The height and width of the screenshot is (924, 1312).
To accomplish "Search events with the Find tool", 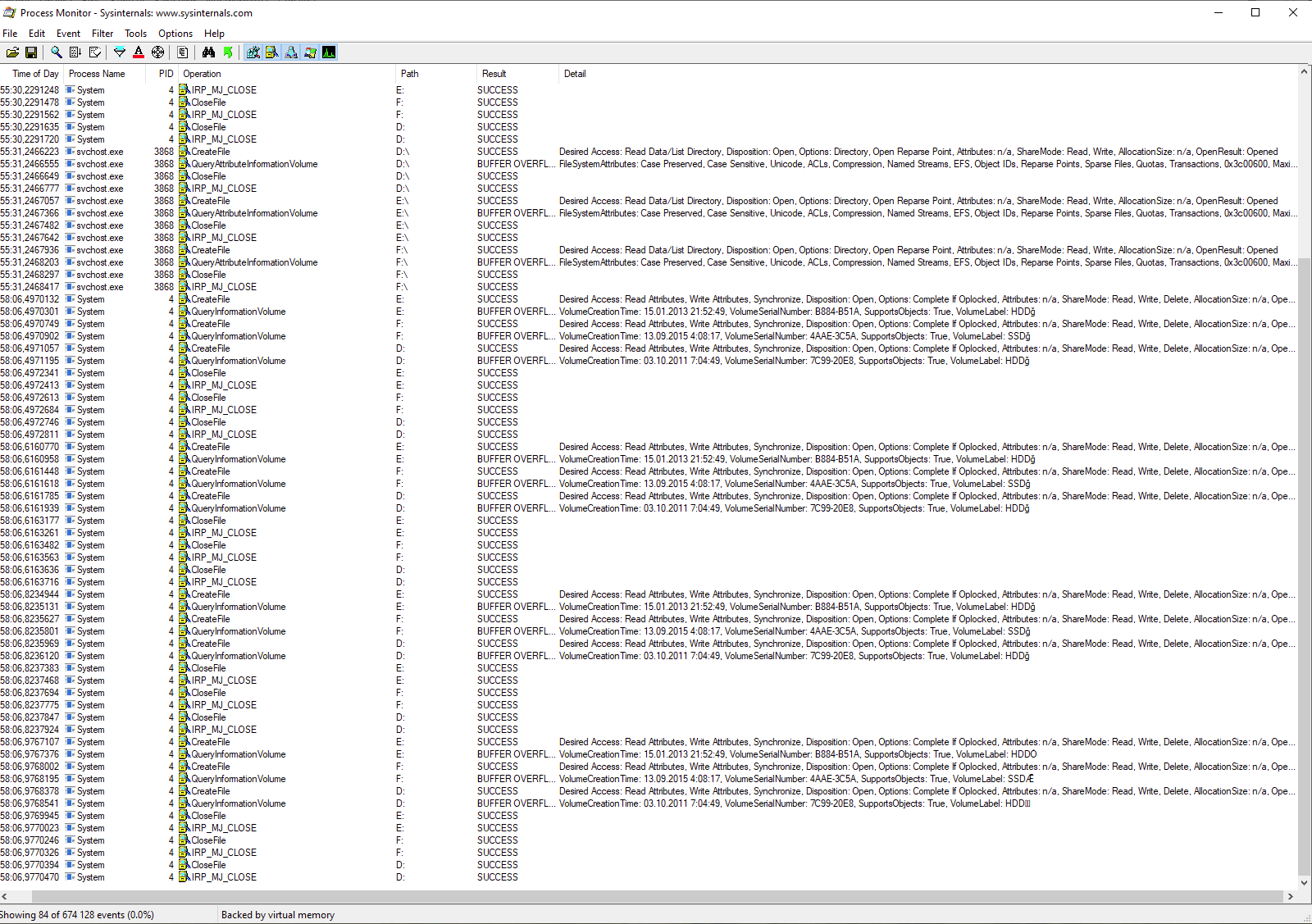I will [207, 52].
